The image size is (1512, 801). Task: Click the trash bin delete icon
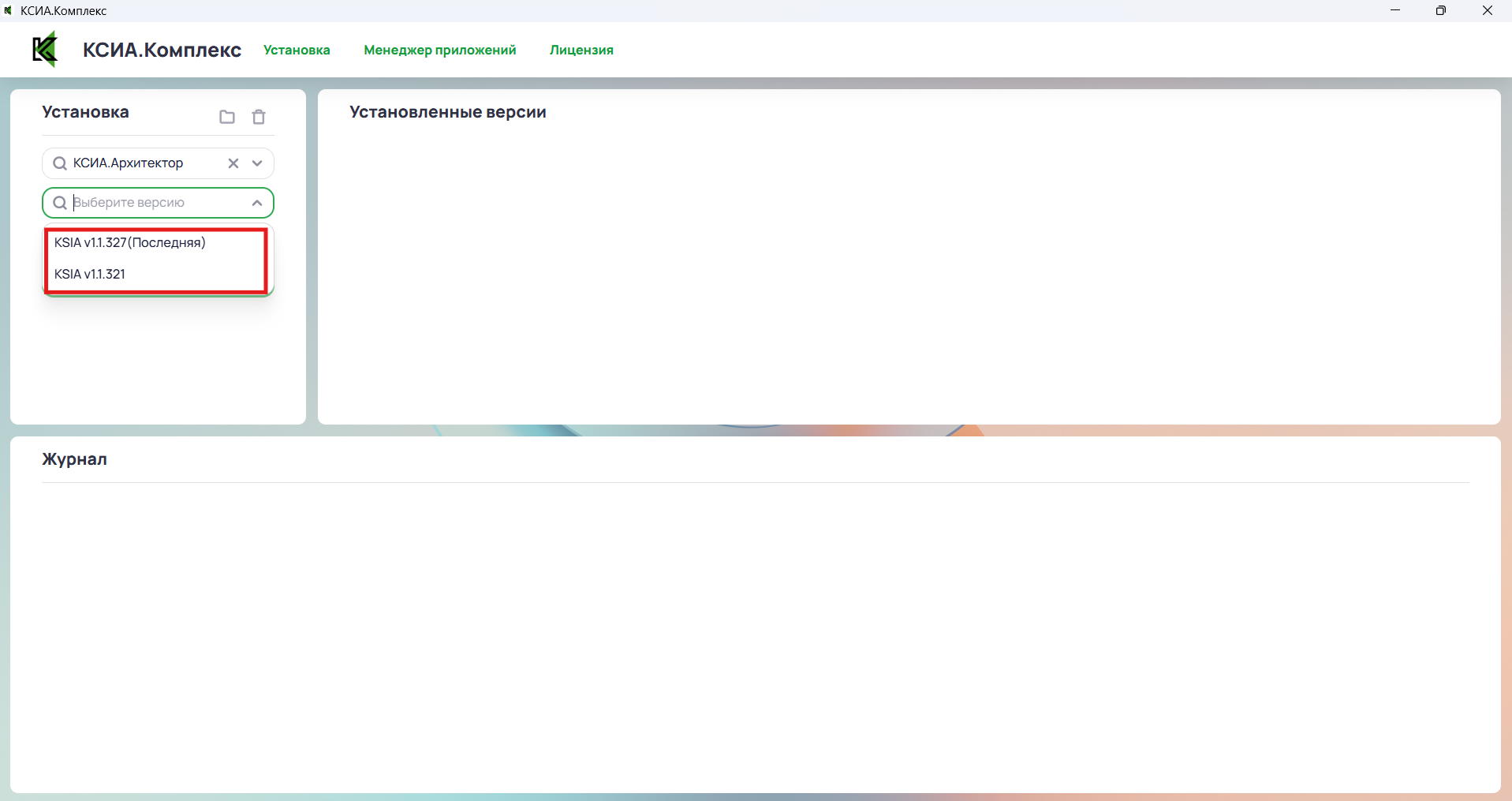[x=259, y=117]
